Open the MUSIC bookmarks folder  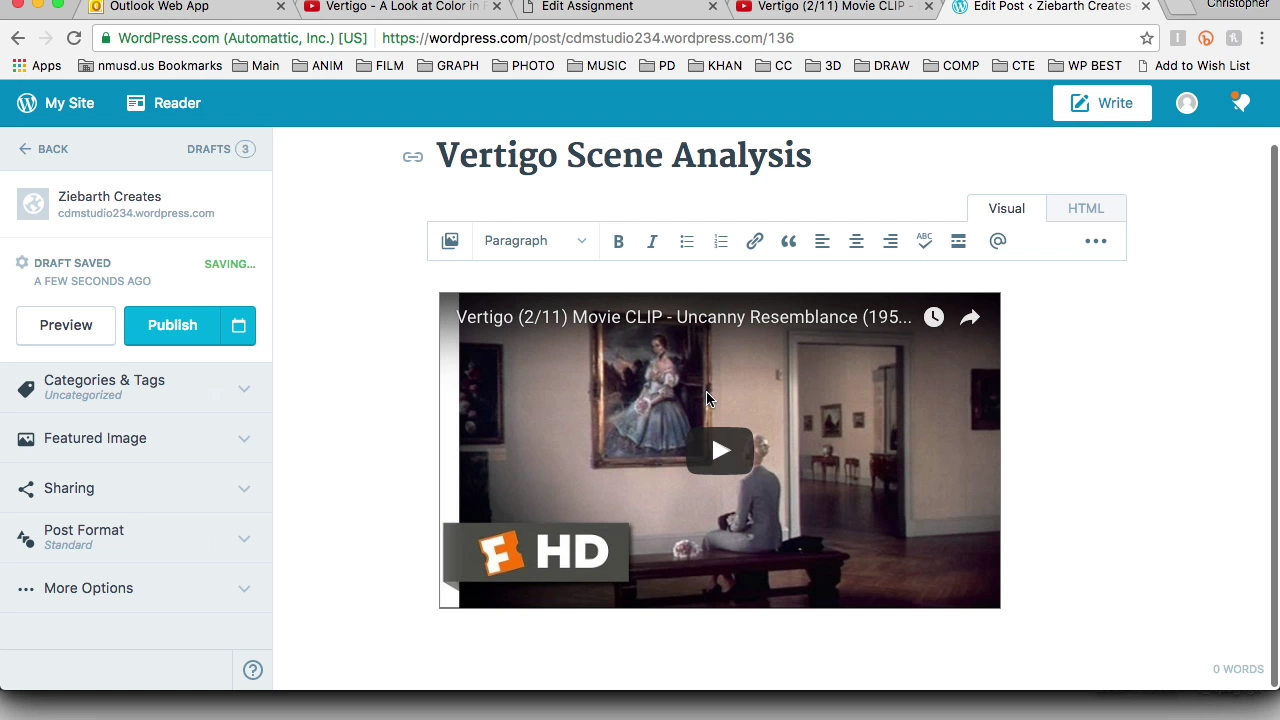pyautogui.click(x=596, y=66)
